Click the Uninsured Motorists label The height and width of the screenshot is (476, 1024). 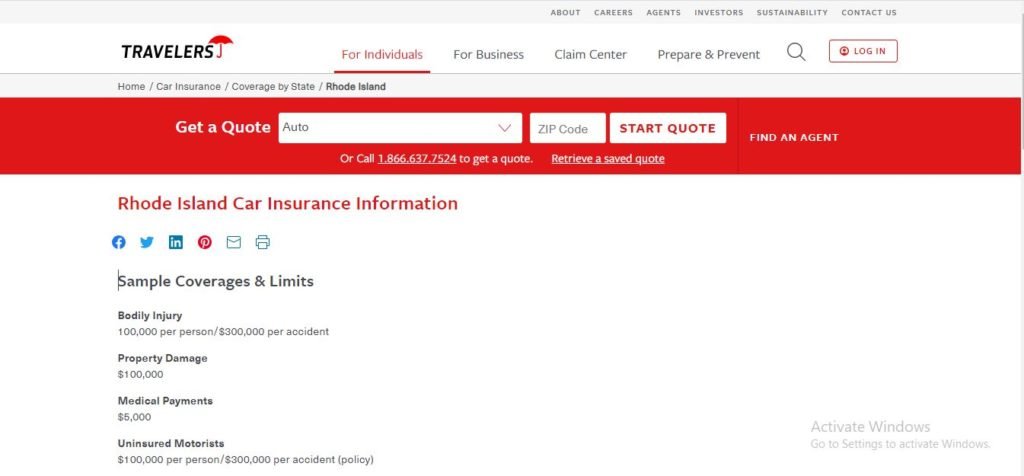(171, 443)
